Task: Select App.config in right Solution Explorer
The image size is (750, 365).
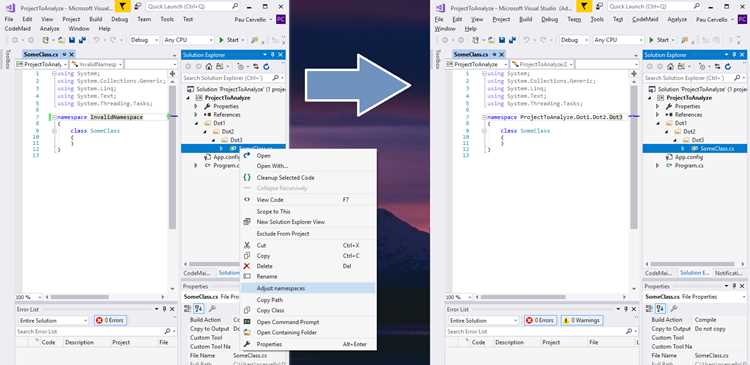Action: (688, 157)
